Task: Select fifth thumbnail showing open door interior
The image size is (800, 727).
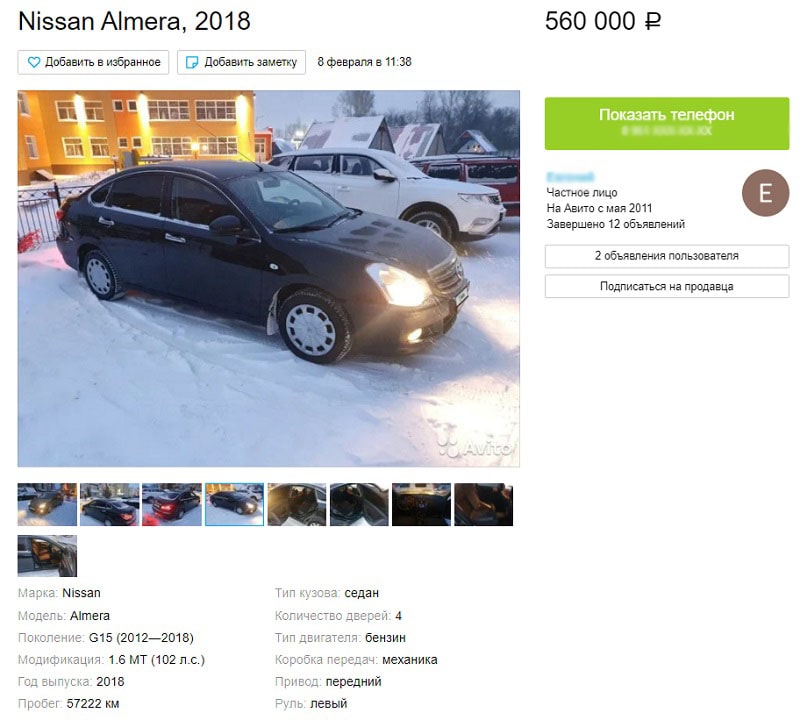Action: point(296,505)
